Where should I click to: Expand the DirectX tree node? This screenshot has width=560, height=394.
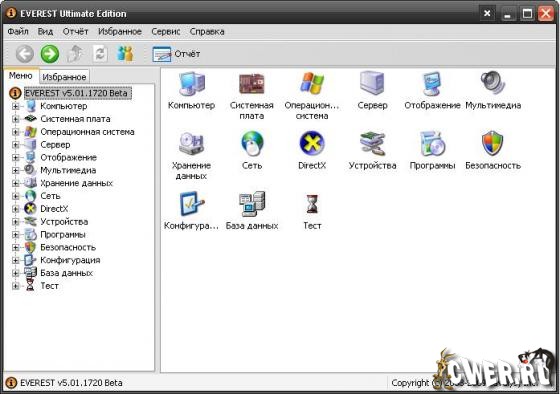pos(15,209)
